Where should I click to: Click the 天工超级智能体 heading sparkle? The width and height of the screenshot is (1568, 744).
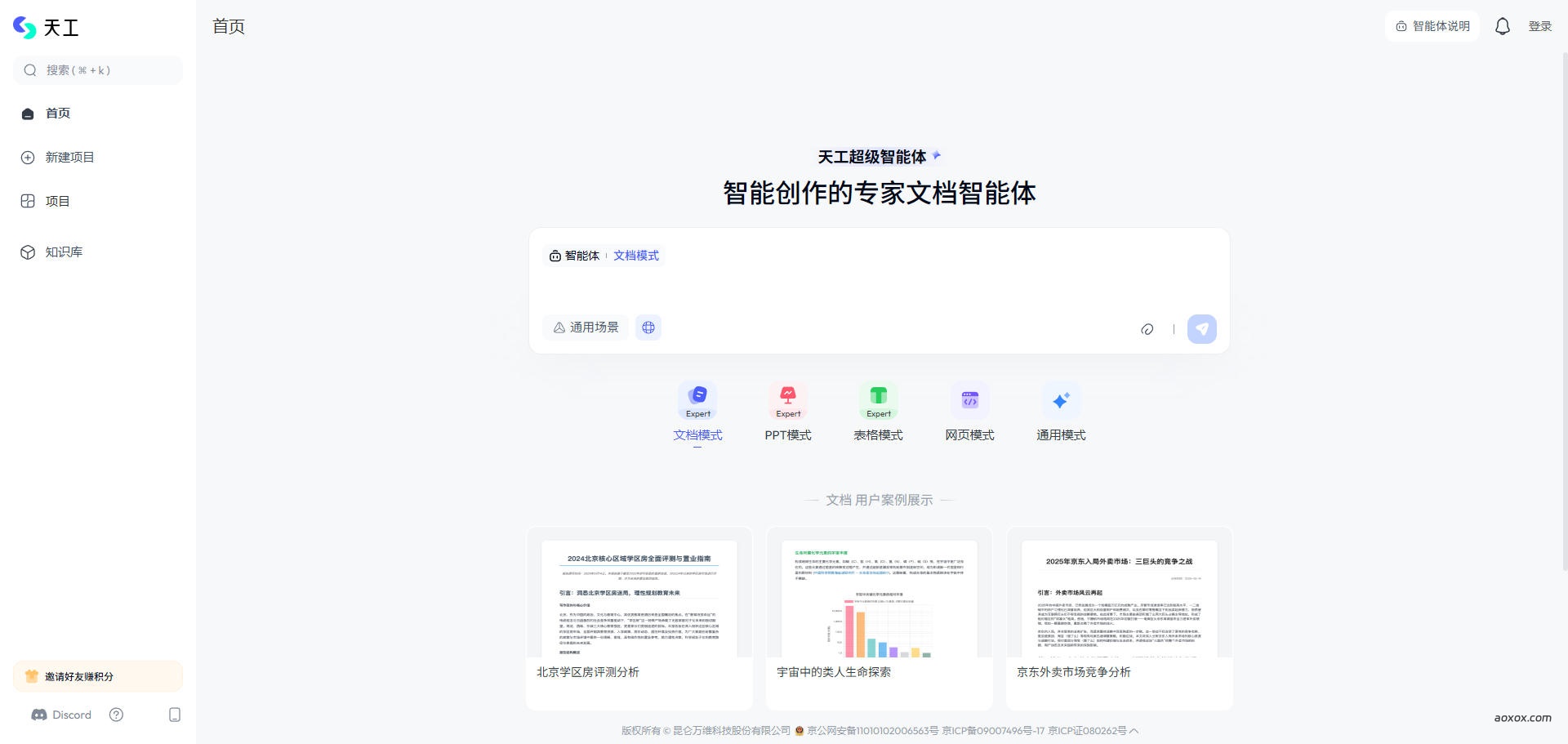coord(937,155)
